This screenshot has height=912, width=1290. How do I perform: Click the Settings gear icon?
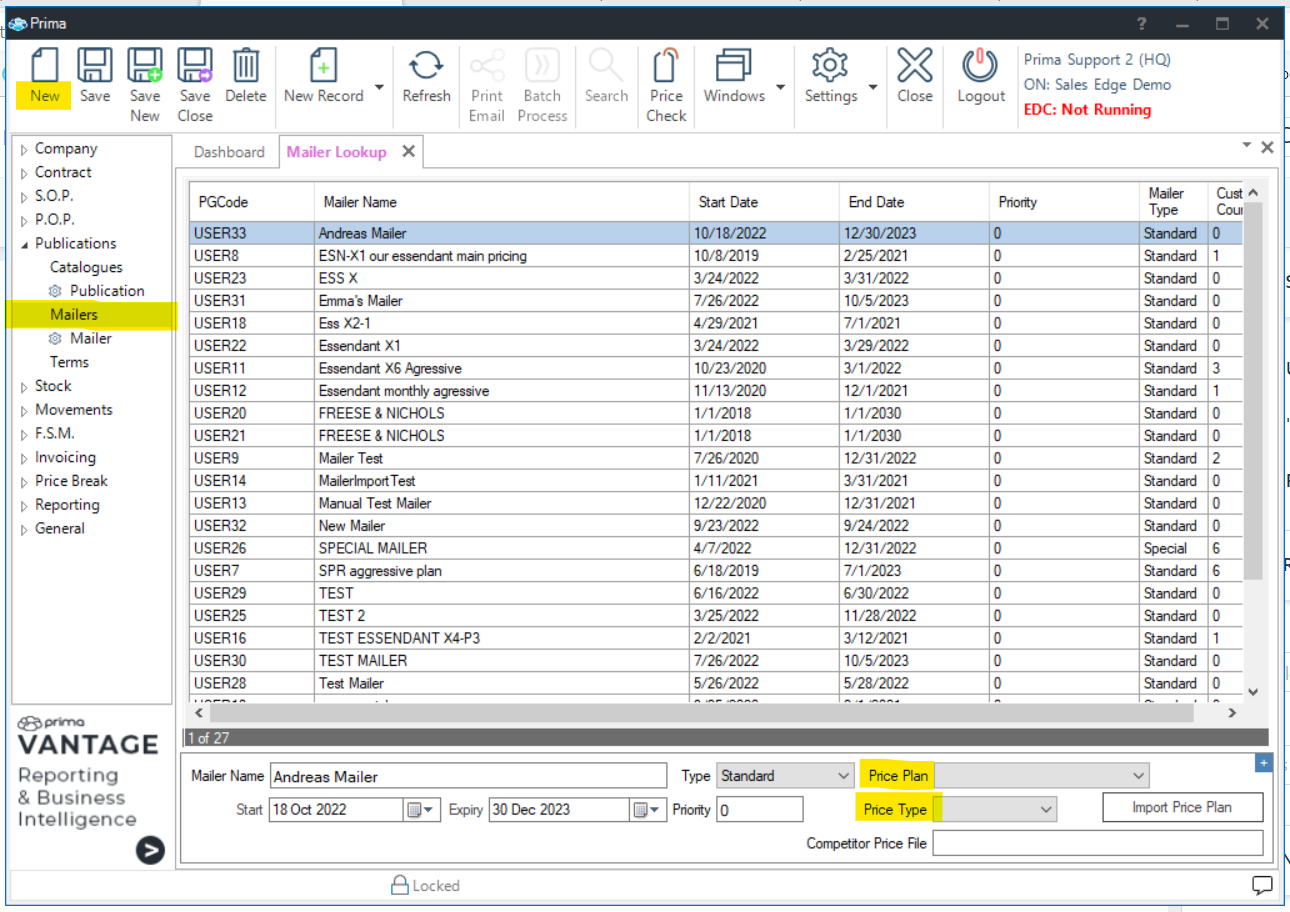830,66
